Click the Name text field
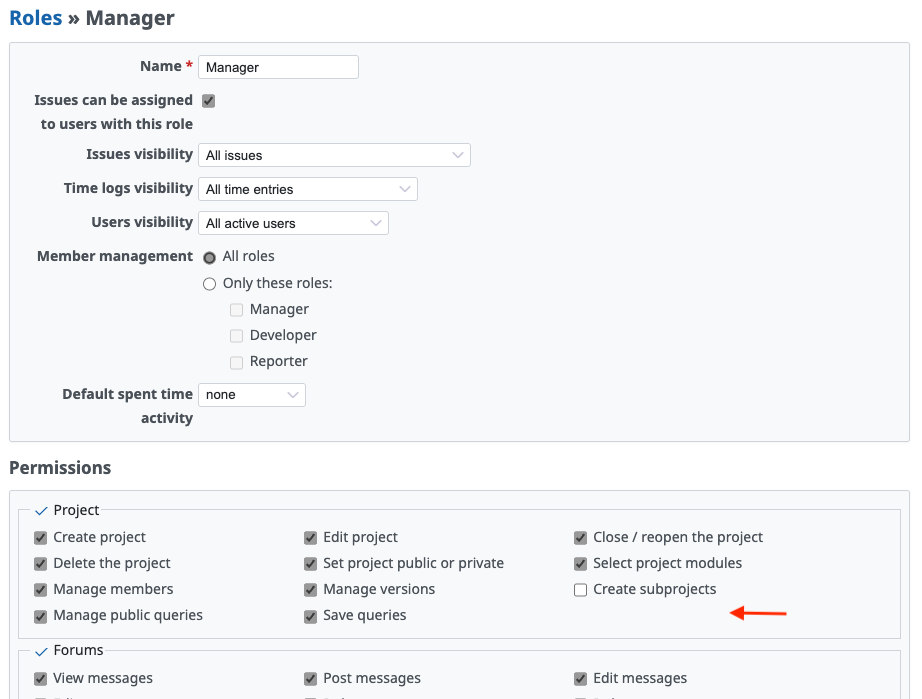Image resolution: width=922 pixels, height=699 pixels. click(x=278, y=67)
